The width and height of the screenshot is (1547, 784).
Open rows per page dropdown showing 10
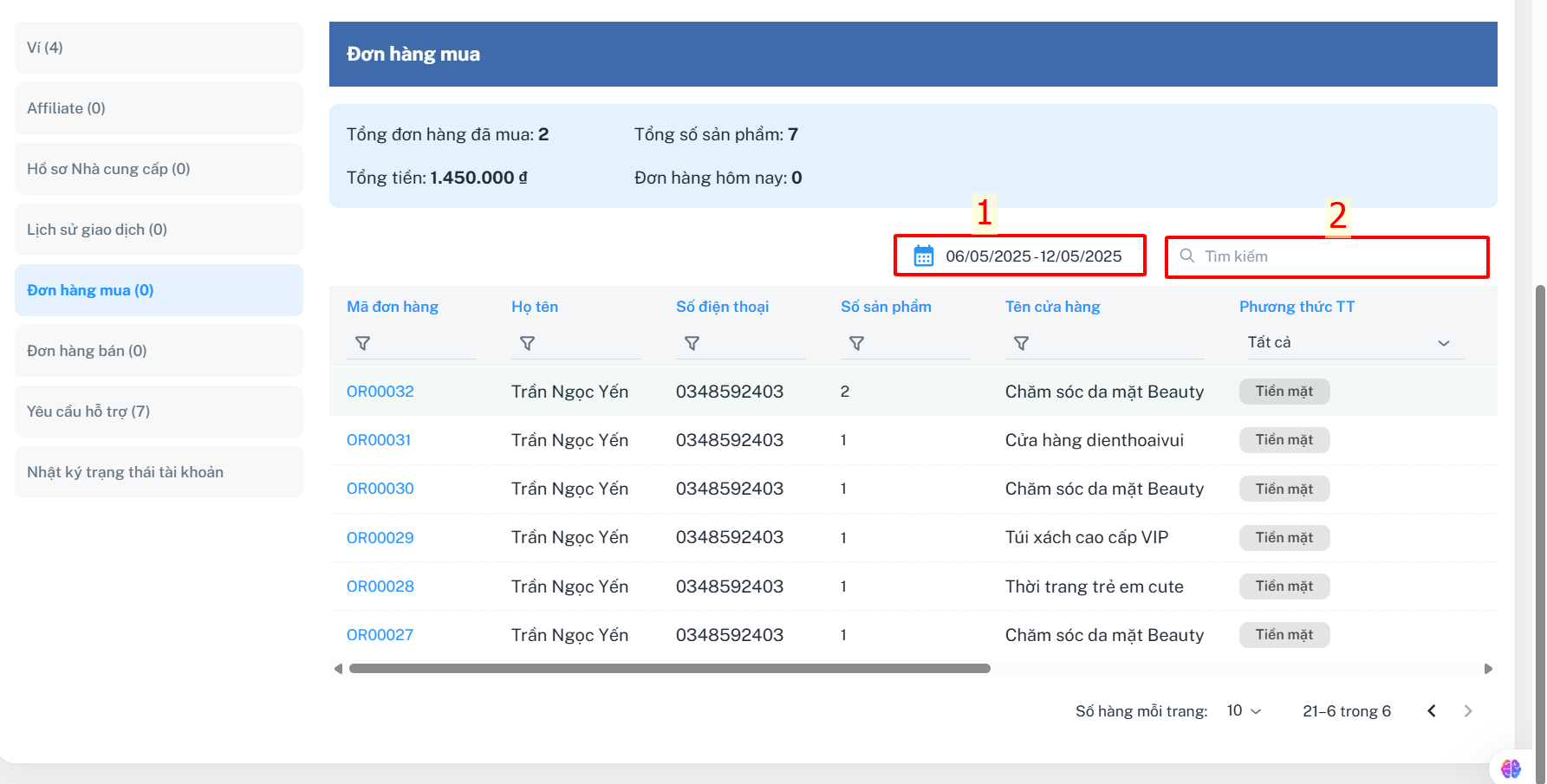click(x=1244, y=711)
